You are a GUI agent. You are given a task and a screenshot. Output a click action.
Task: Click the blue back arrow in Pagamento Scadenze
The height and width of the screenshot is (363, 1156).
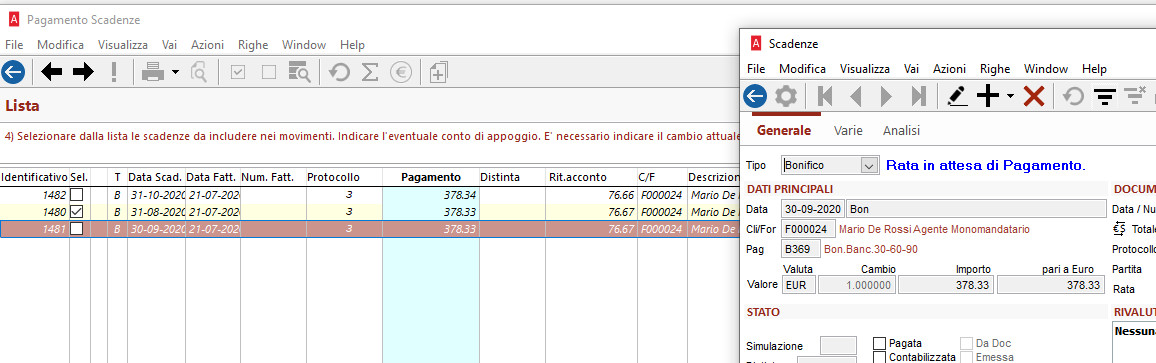(x=13, y=72)
